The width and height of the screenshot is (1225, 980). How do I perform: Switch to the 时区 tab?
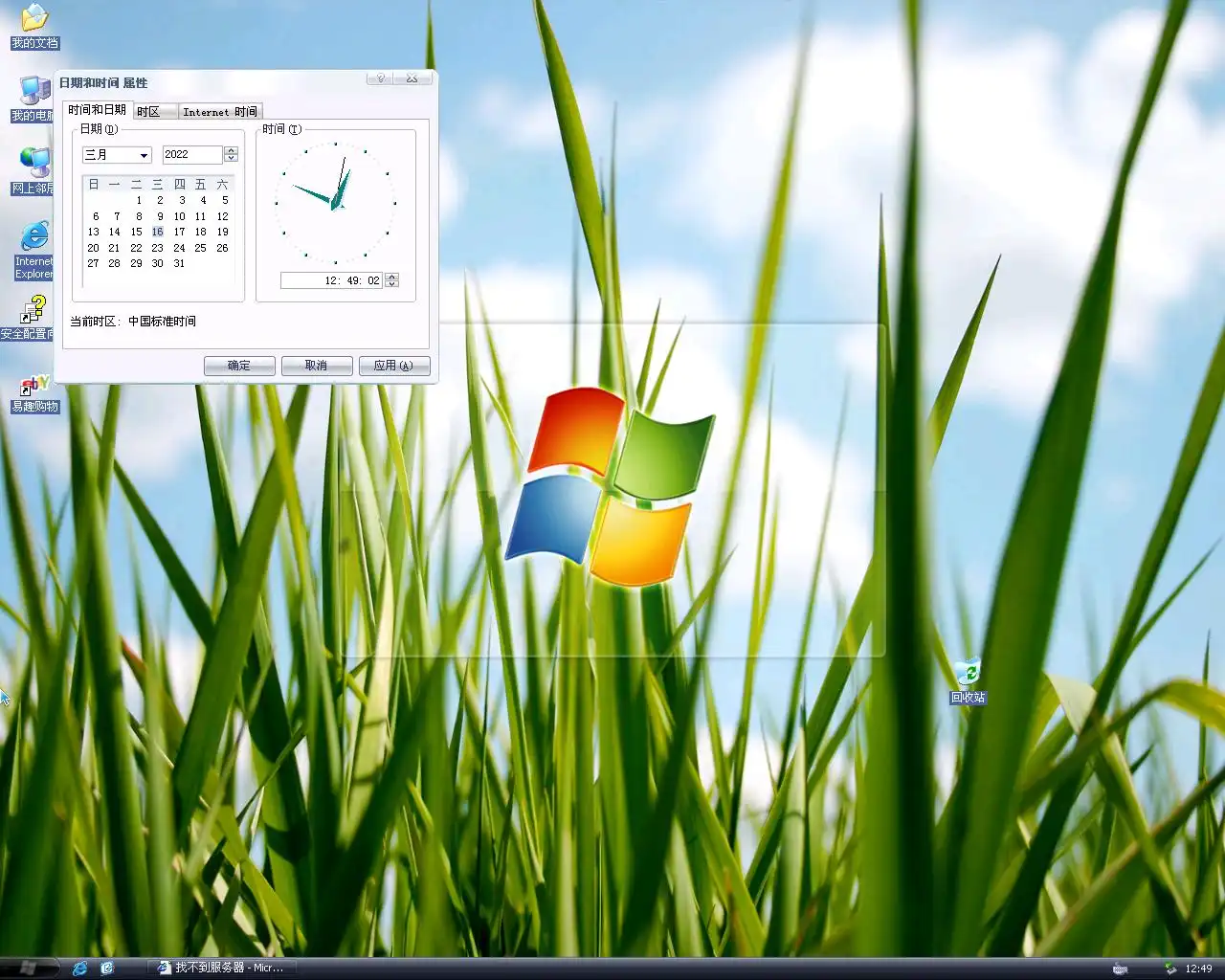[154, 112]
